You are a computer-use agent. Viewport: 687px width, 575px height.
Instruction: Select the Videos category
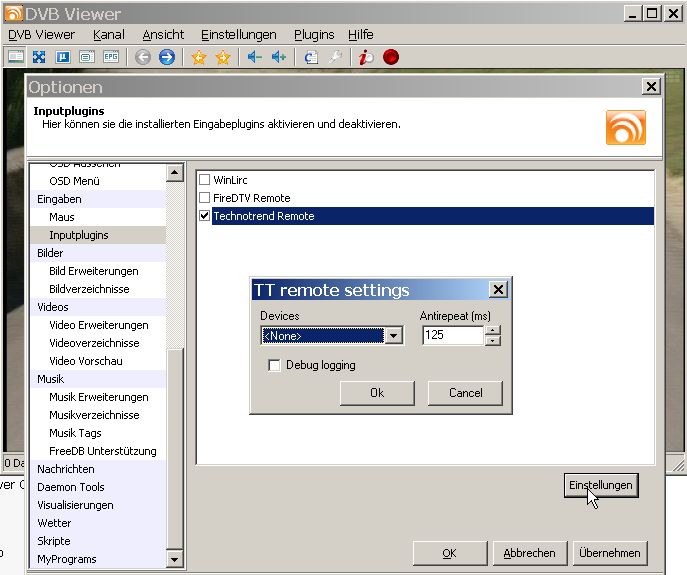tap(53, 307)
